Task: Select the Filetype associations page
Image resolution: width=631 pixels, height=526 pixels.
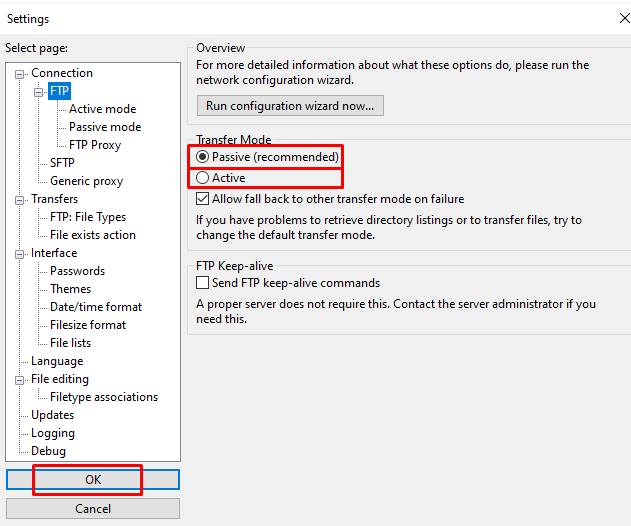Action: point(104,397)
